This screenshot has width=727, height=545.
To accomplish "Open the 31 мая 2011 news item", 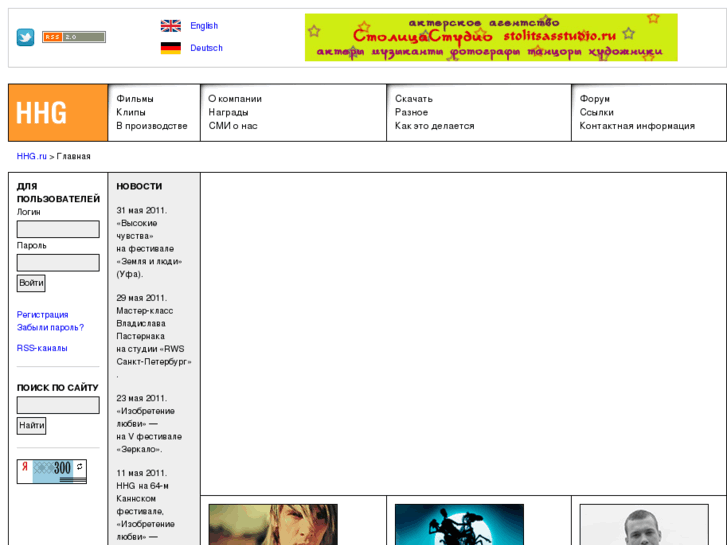I will click(x=149, y=242).
